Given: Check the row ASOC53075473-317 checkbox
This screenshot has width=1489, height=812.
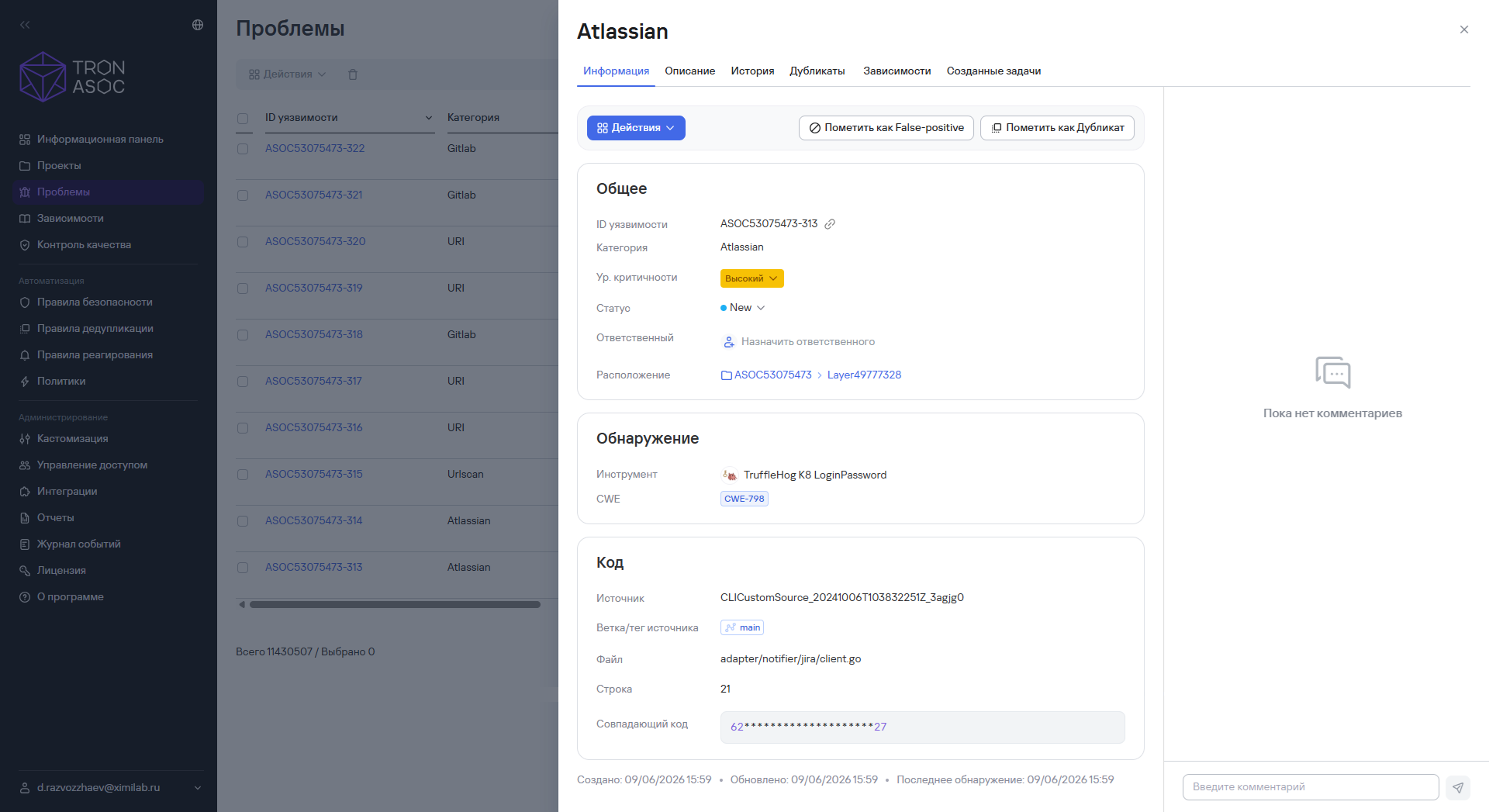Looking at the screenshot, I should (243, 382).
